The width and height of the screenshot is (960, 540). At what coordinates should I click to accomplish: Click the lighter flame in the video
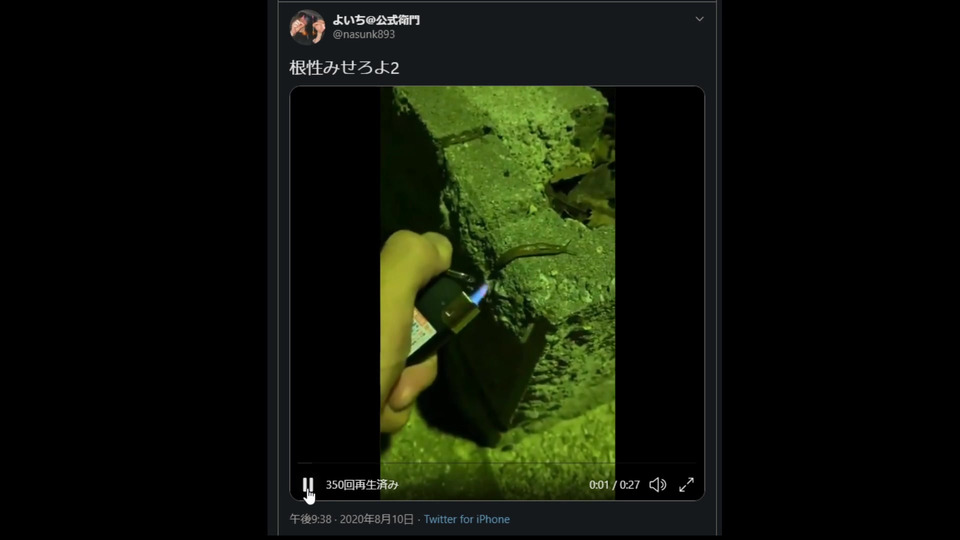pos(479,294)
